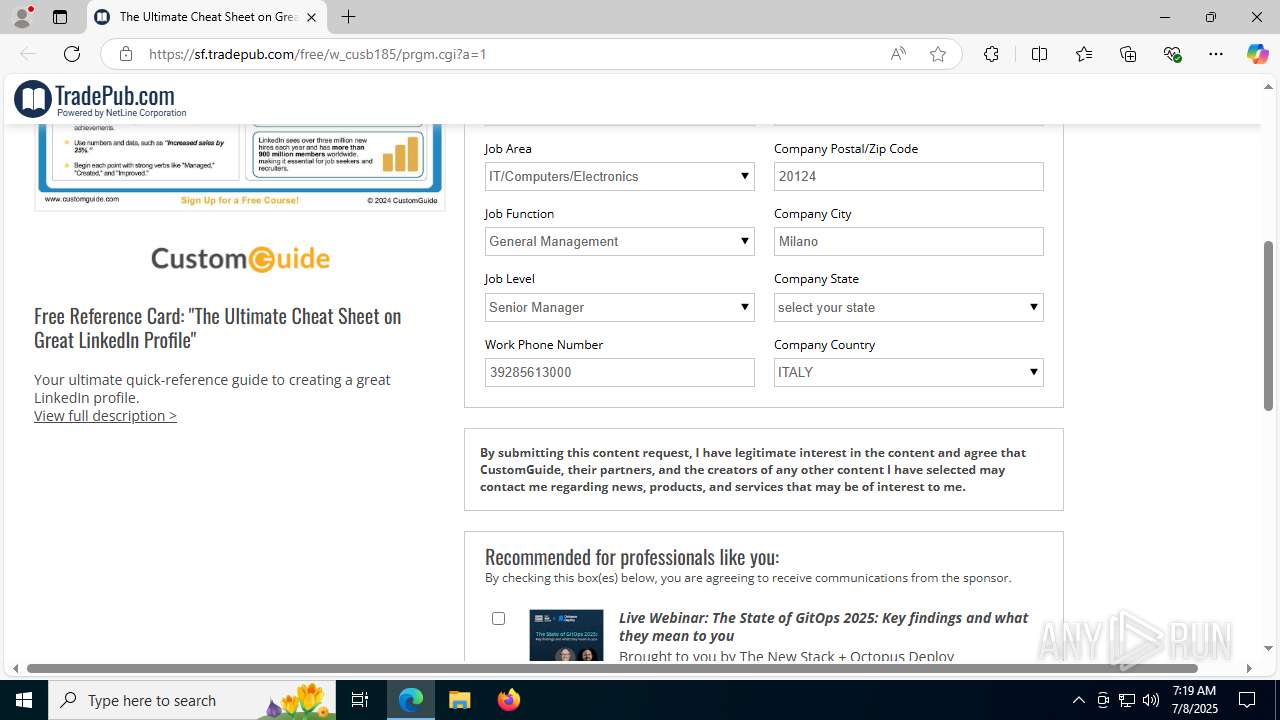Open Settings and more ellipsis menu

click(x=1216, y=54)
